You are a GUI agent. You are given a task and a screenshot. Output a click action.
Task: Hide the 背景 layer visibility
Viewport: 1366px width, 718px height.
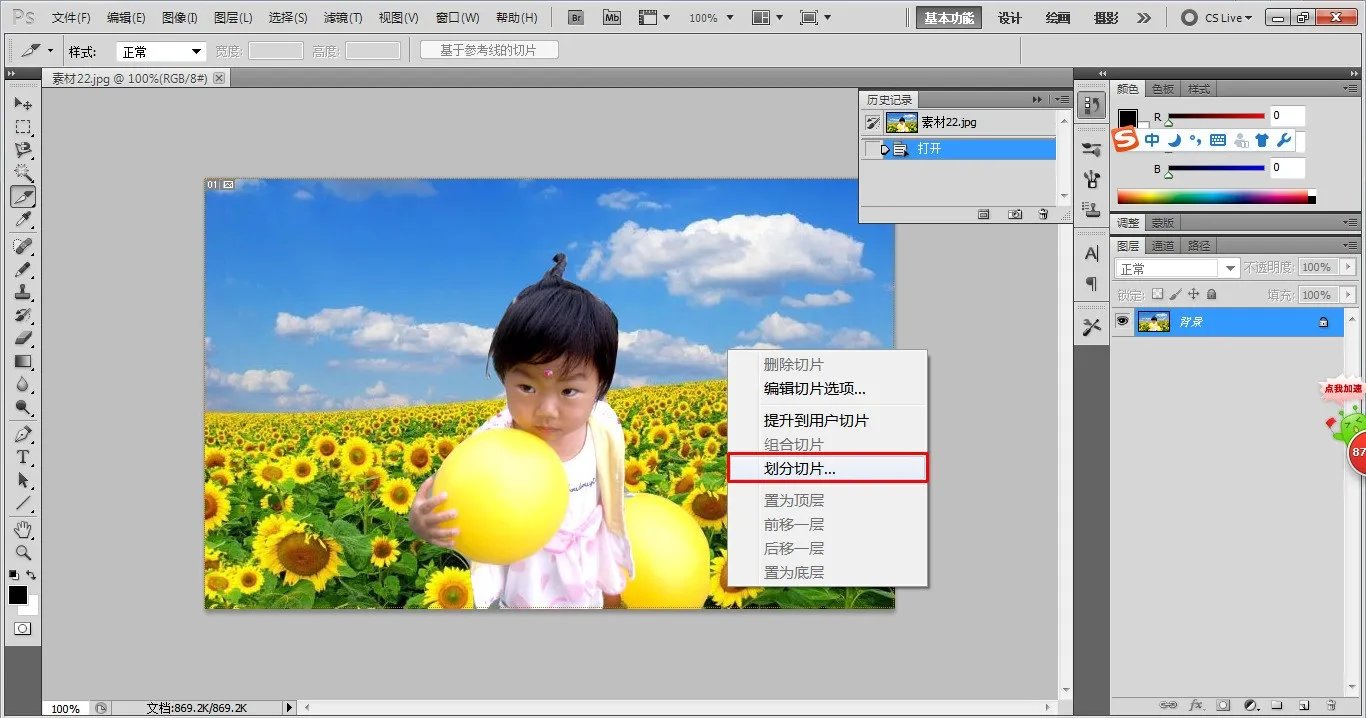pyautogui.click(x=1122, y=321)
